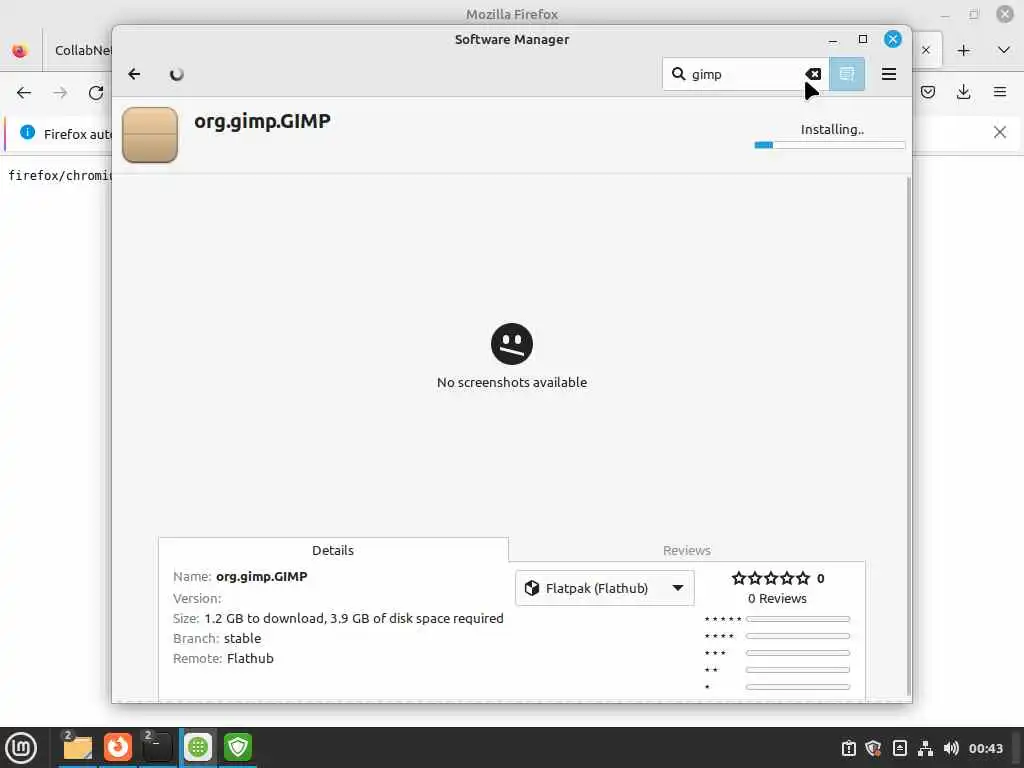Click Size: 1.2 GB to download text
This screenshot has height=768, width=1024.
338,618
